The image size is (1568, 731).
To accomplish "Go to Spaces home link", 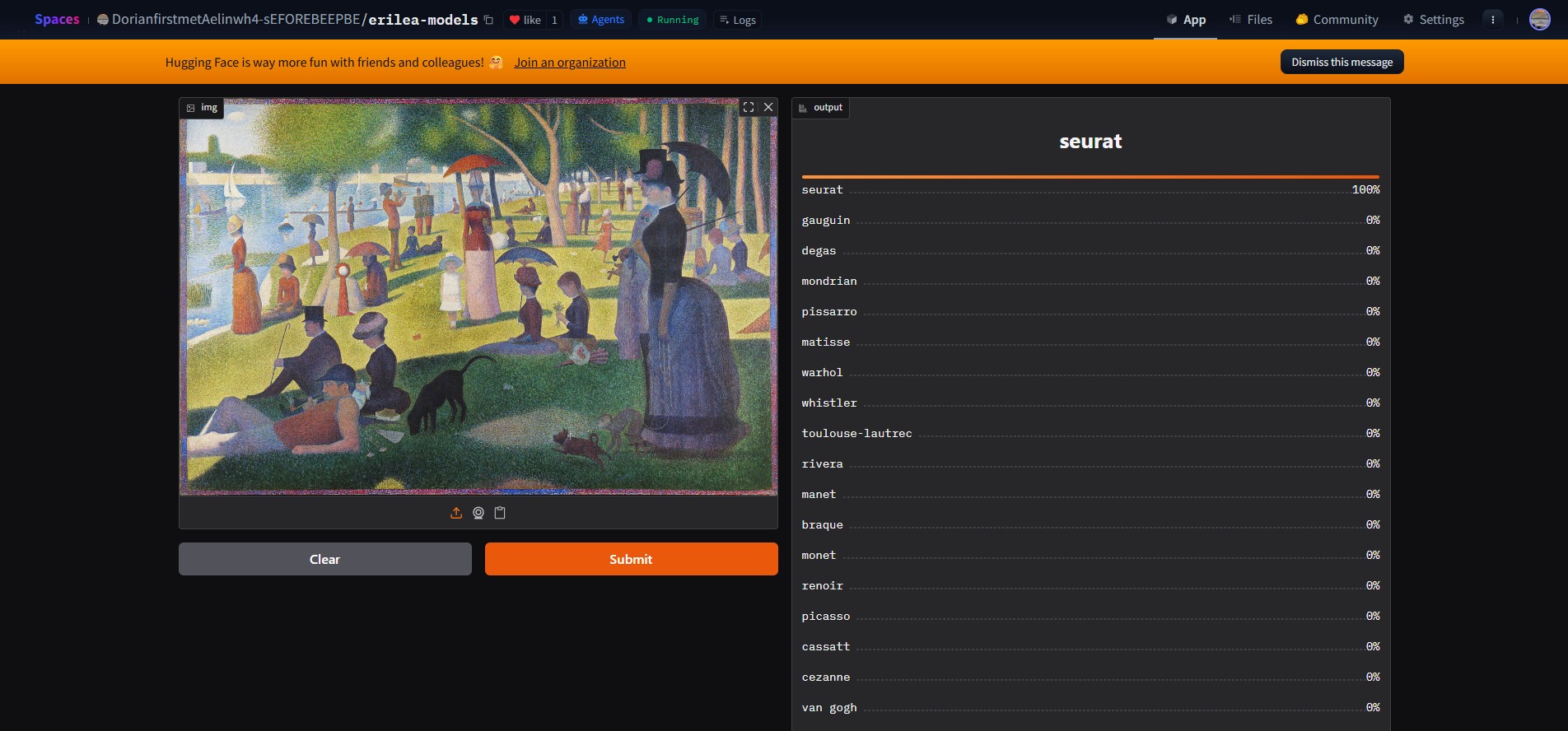I will point(57,20).
